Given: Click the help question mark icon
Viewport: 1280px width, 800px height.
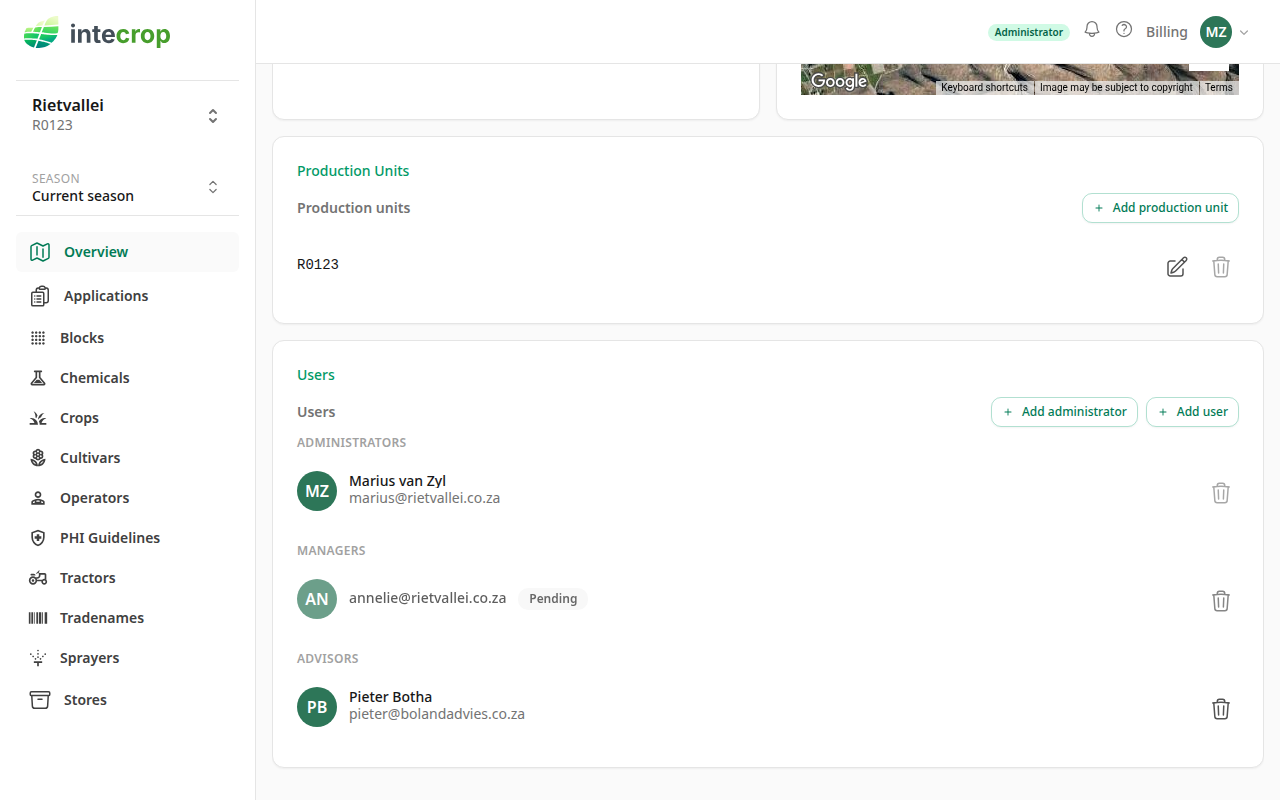Looking at the screenshot, I should point(1124,30).
